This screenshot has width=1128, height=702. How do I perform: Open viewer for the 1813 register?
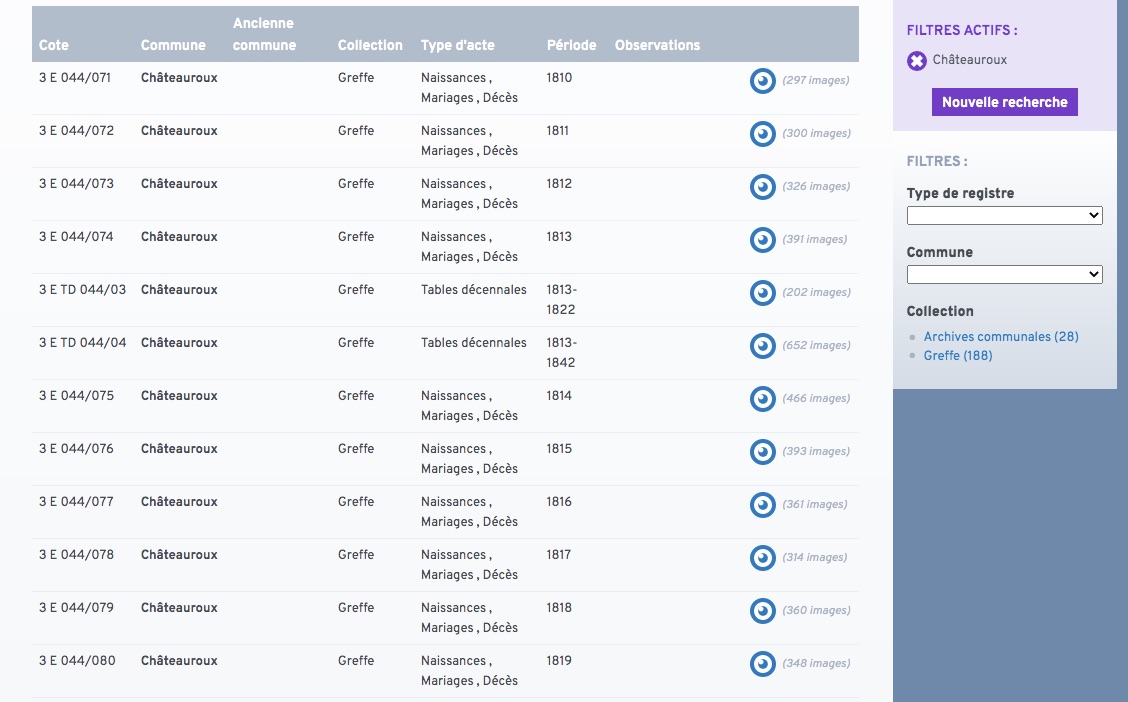click(762, 240)
